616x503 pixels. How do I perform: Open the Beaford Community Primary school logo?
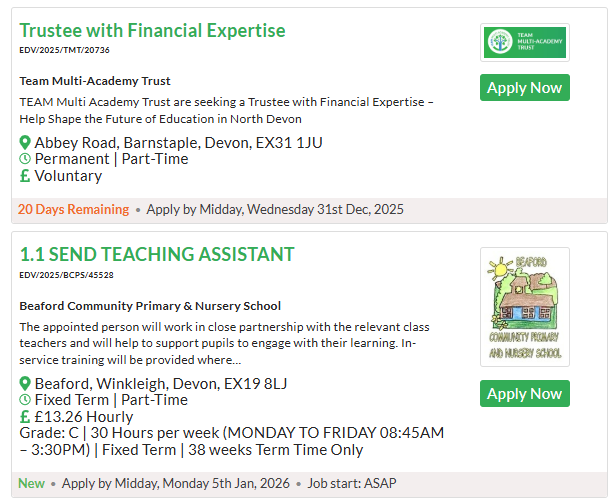click(x=524, y=309)
